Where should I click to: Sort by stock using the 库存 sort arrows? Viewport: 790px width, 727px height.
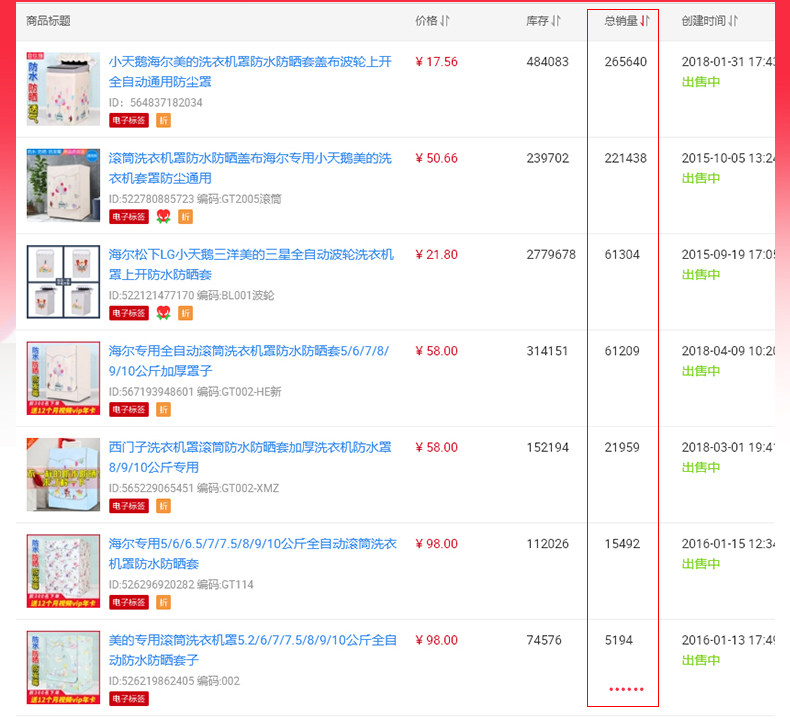tap(555, 21)
